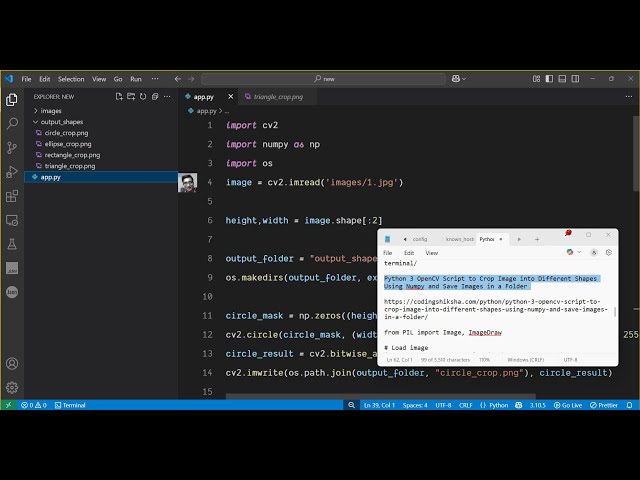Toggle the primary side bar
Image resolution: width=640 pixels, height=480 pixels.
tap(549, 79)
